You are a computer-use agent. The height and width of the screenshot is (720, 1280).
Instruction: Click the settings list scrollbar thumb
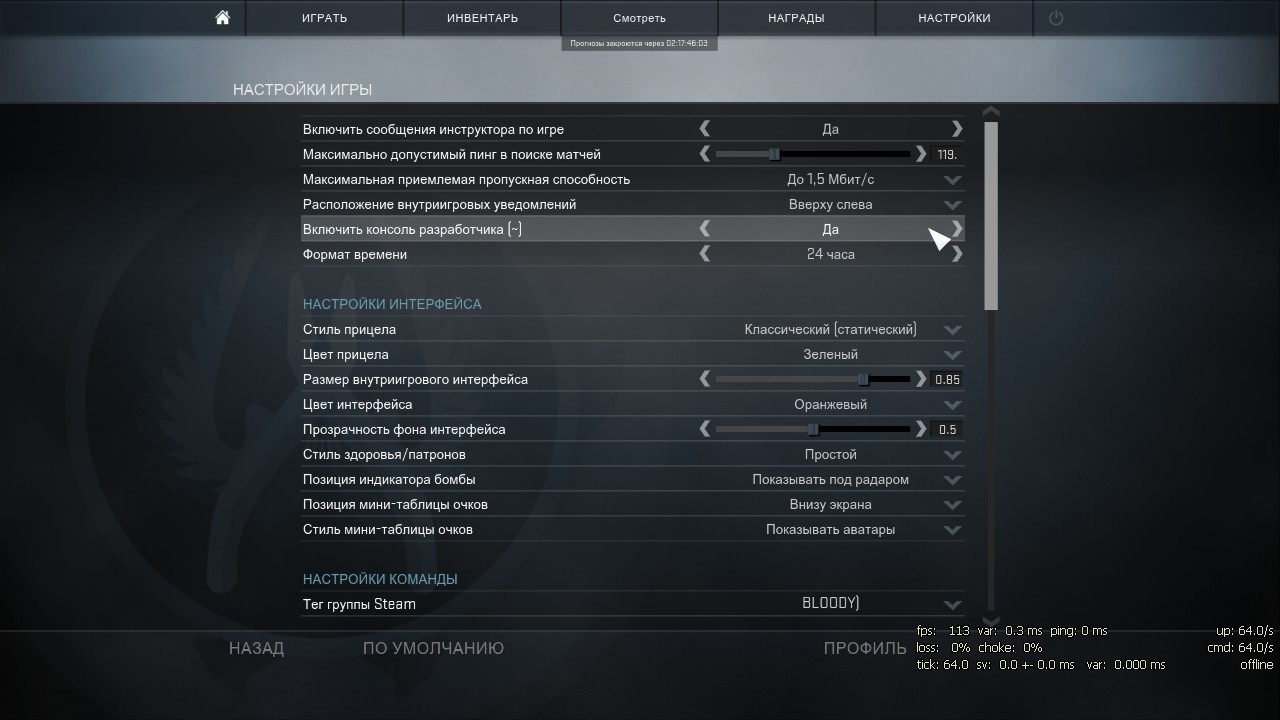pos(991,215)
